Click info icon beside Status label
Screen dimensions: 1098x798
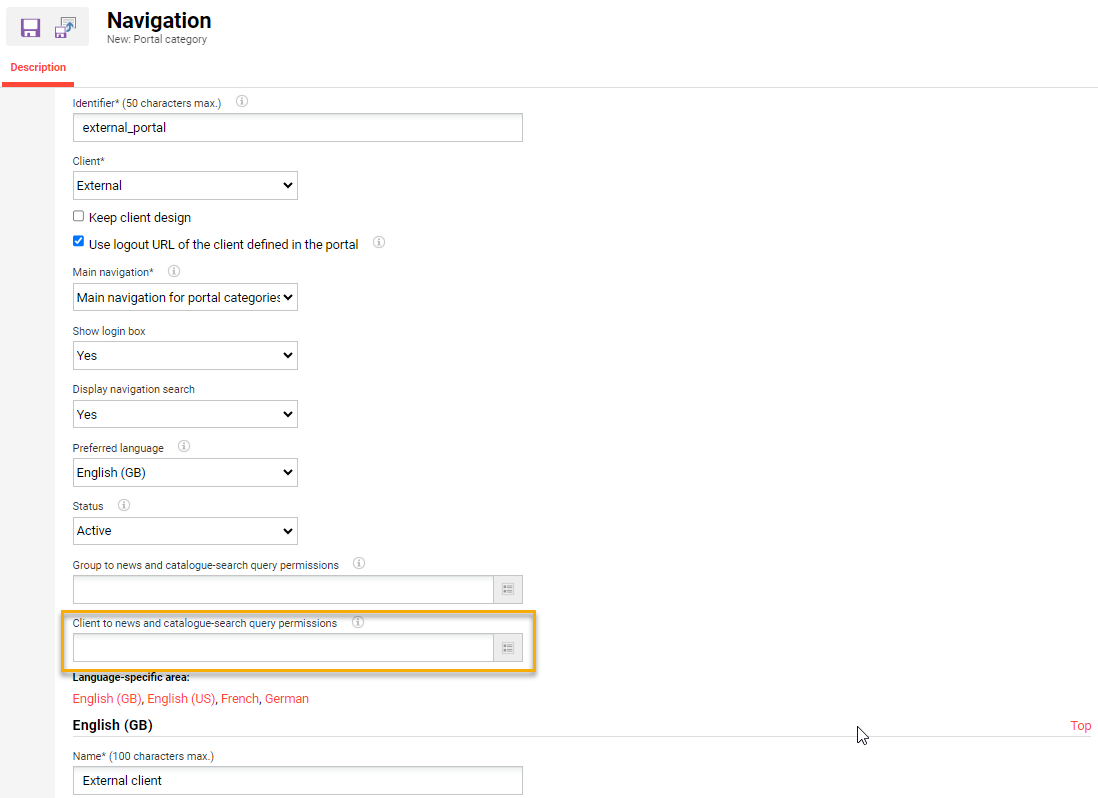tap(124, 505)
